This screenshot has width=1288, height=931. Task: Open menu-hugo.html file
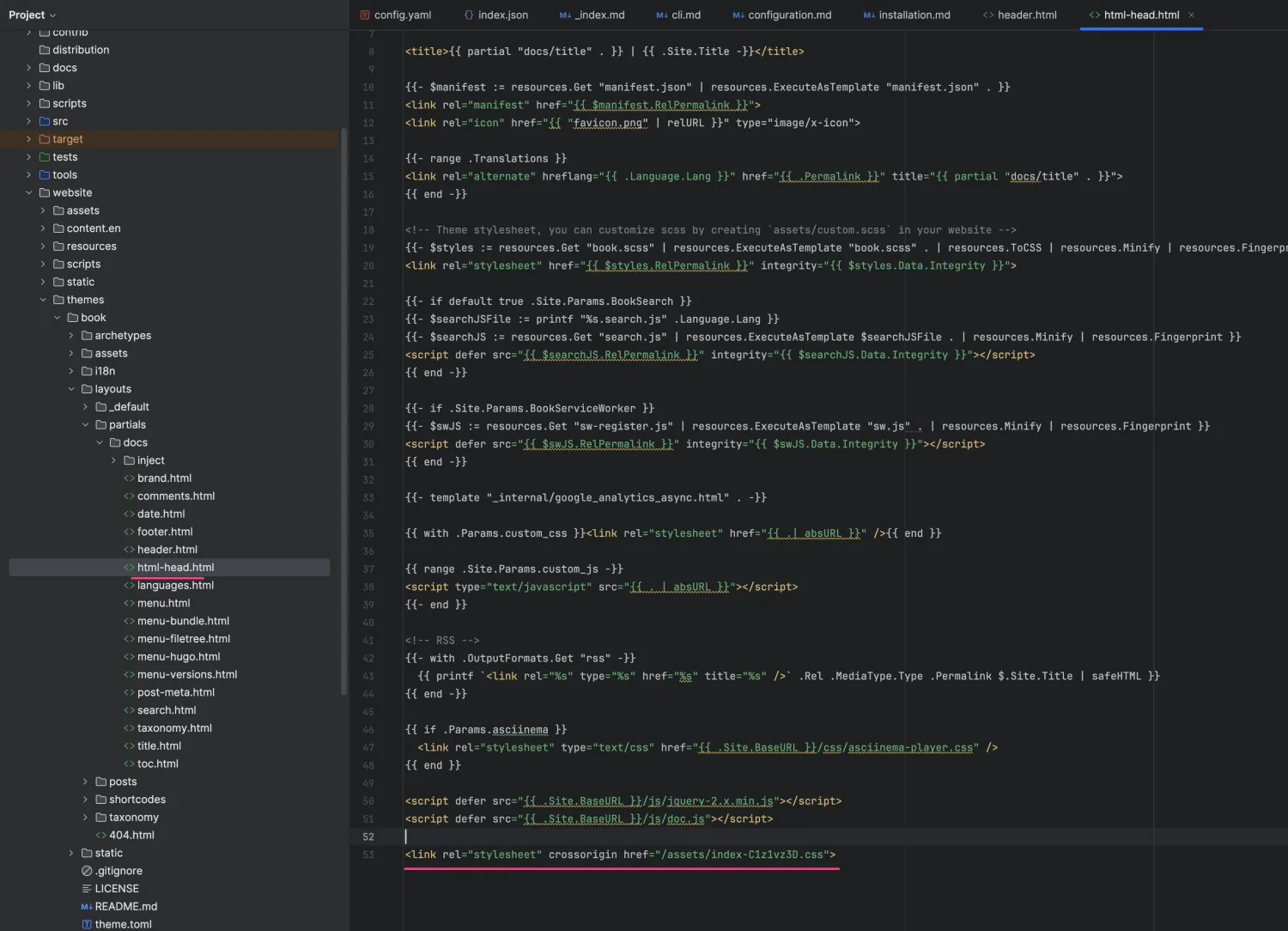(x=179, y=657)
